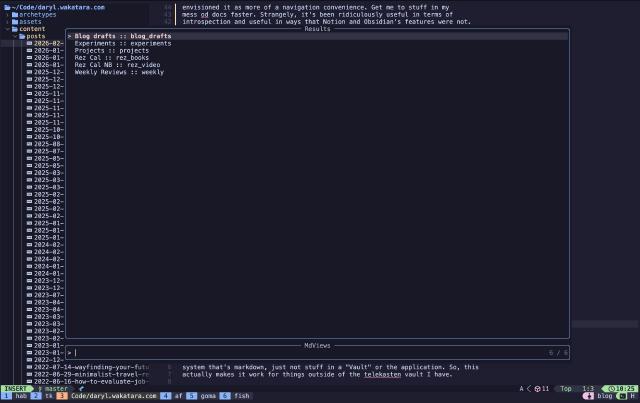Click the file icon of the 2023-07- post
Viewport: 640px width, 403px height.
pos(29,295)
